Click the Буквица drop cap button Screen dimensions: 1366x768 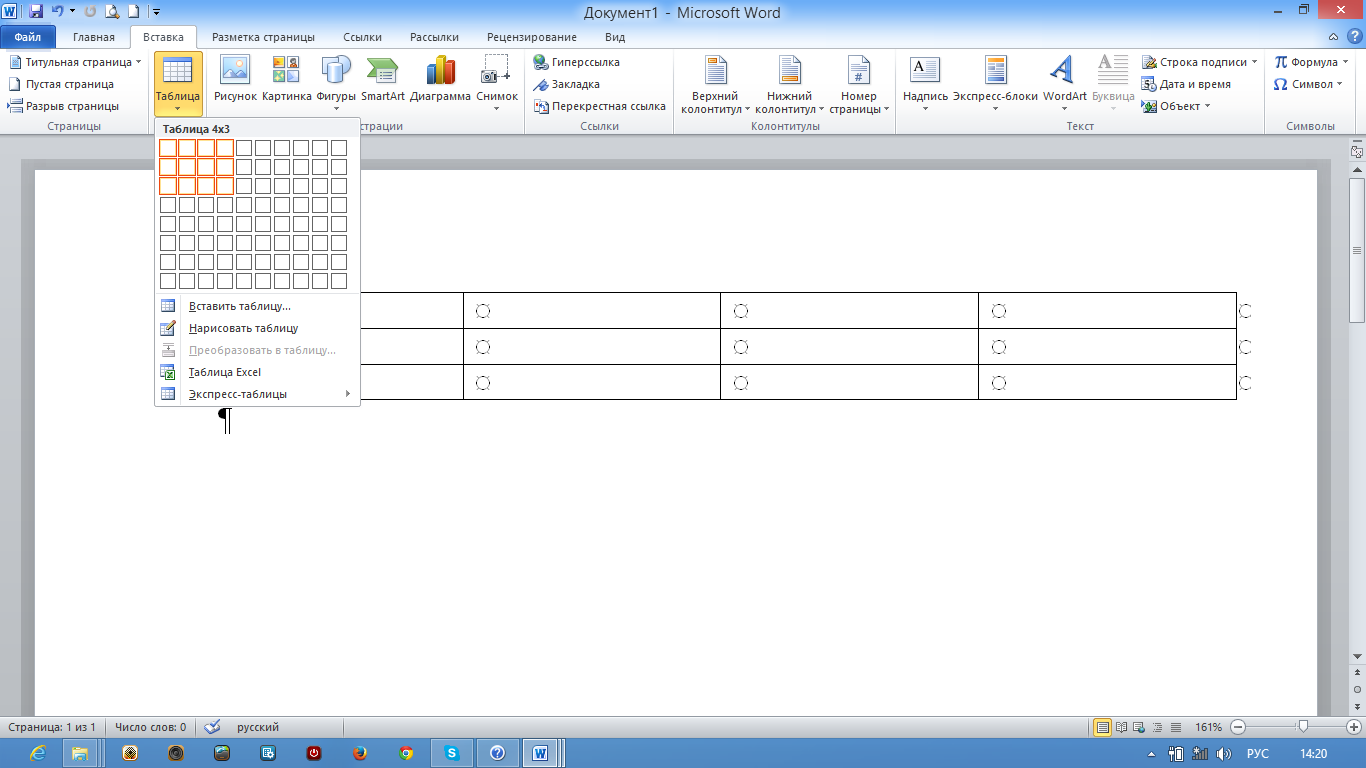tap(1113, 82)
